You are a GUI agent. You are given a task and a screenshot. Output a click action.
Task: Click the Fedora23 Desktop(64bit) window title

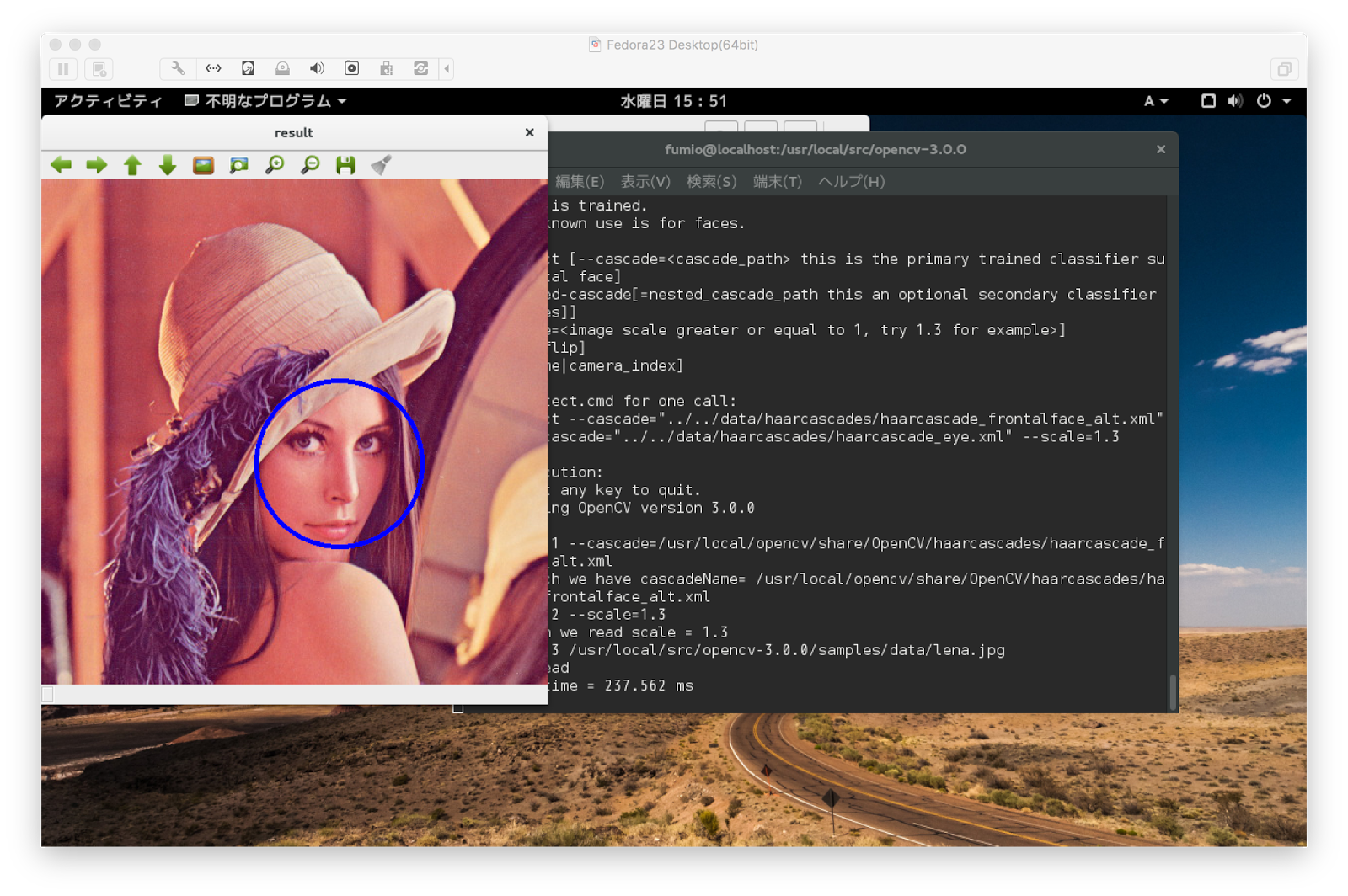click(x=682, y=45)
